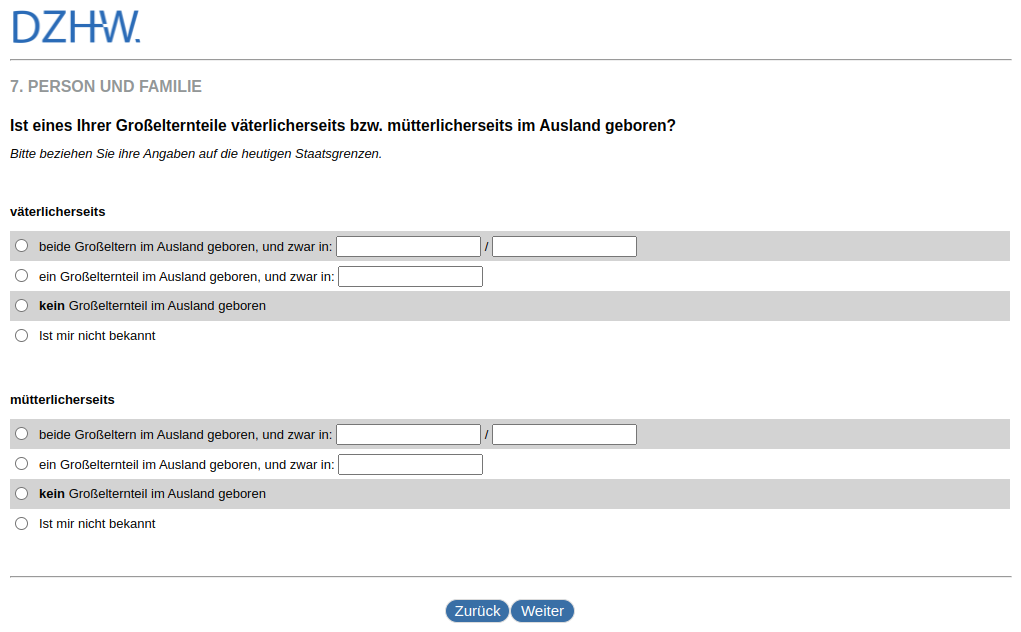Select 'ein Großelternteil im Ausland geboren' under väterlicherseits

pos(21,275)
